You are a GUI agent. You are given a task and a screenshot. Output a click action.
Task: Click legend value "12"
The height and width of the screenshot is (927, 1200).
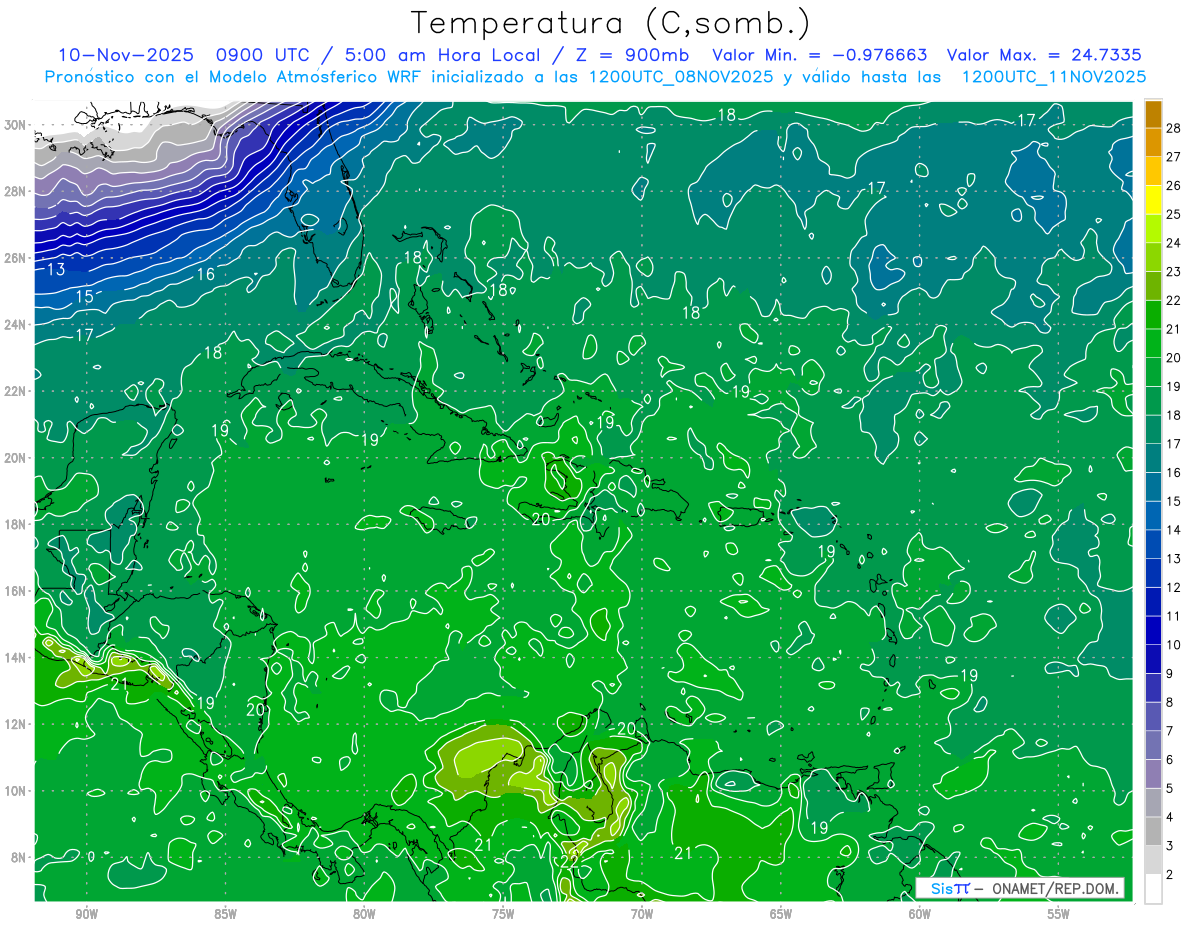click(x=1174, y=587)
